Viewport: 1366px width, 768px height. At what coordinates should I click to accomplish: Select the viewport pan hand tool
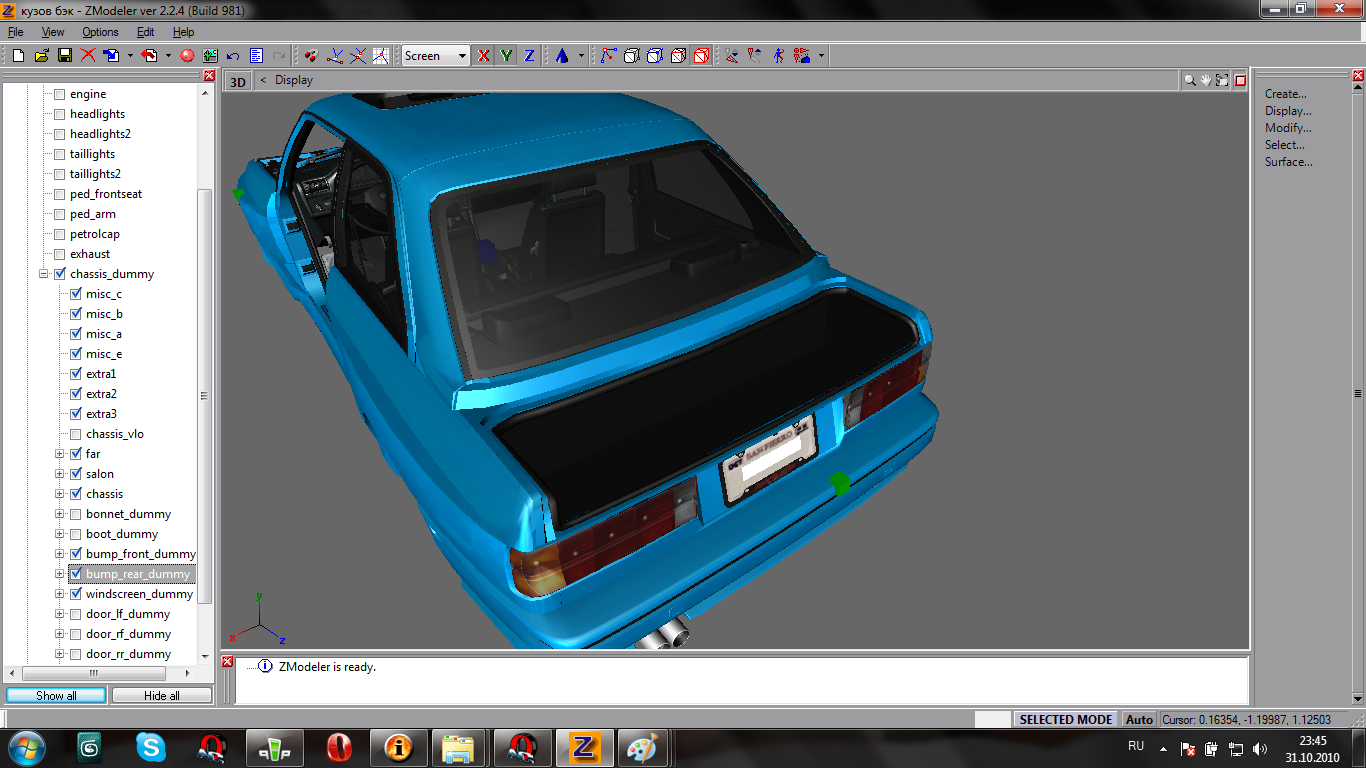[x=1206, y=80]
